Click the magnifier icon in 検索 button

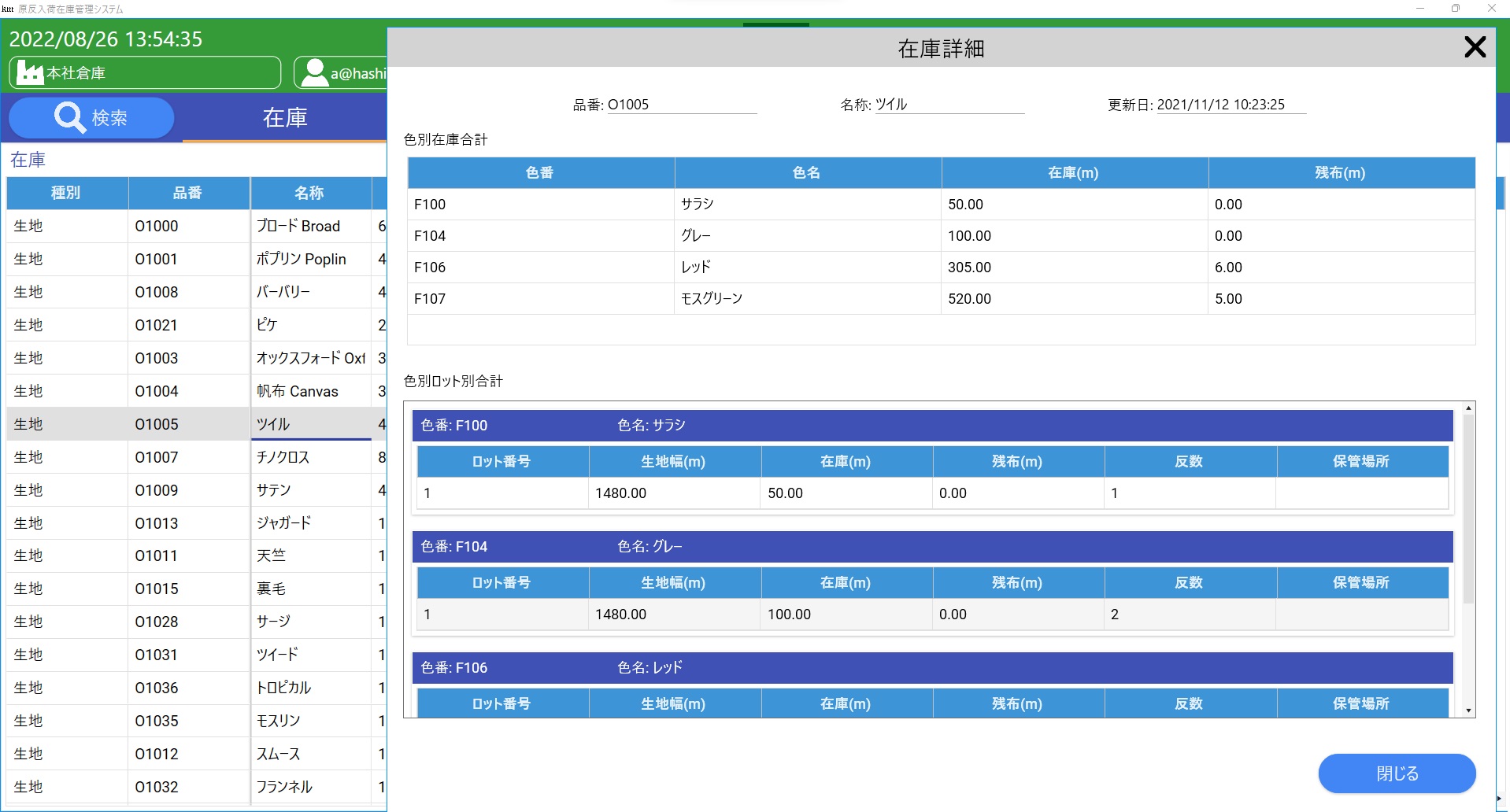(69, 118)
